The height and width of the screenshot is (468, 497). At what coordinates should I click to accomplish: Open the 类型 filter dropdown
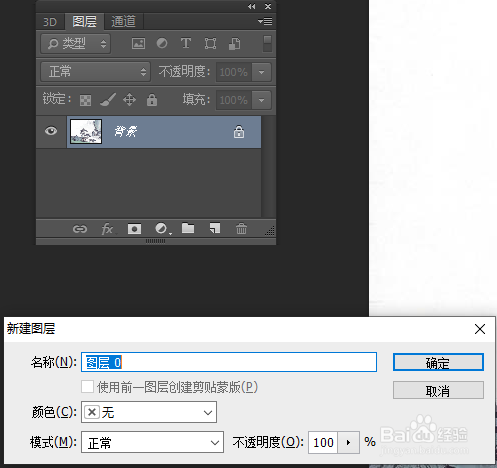tap(75, 44)
